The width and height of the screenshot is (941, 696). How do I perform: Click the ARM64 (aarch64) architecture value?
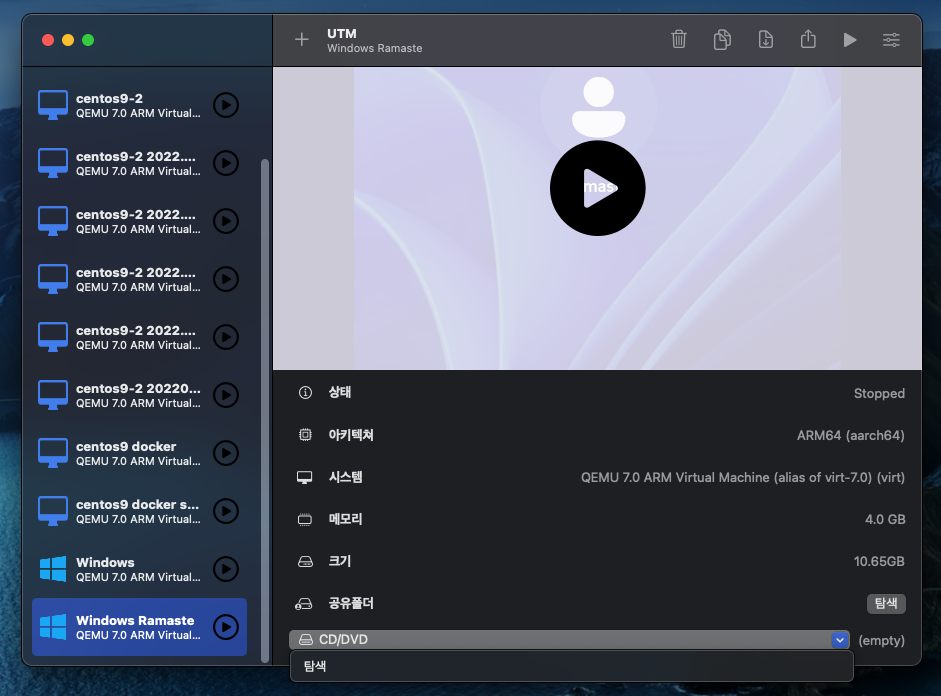pyautogui.click(x=850, y=436)
